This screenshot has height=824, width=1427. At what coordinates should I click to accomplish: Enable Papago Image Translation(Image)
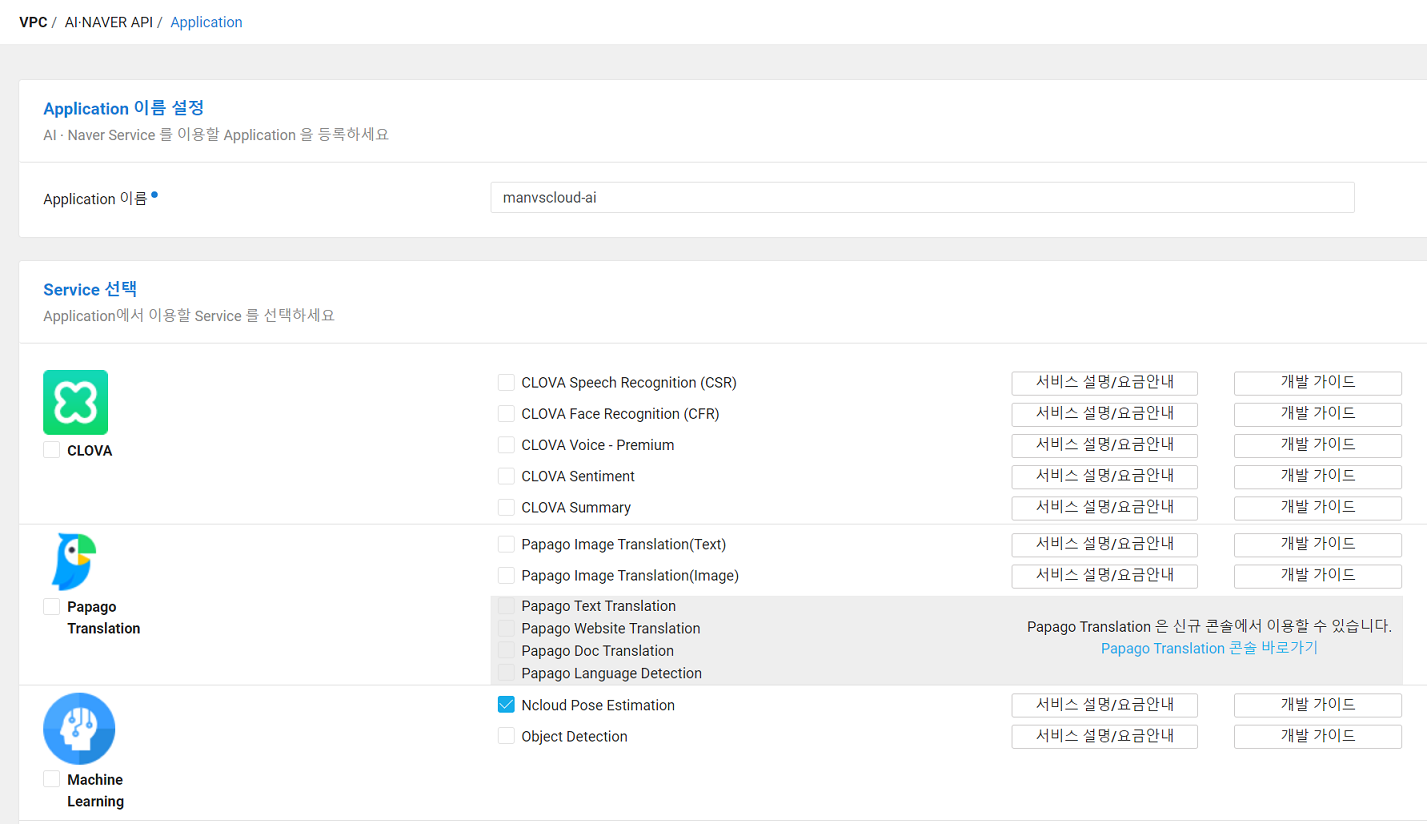pos(506,575)
